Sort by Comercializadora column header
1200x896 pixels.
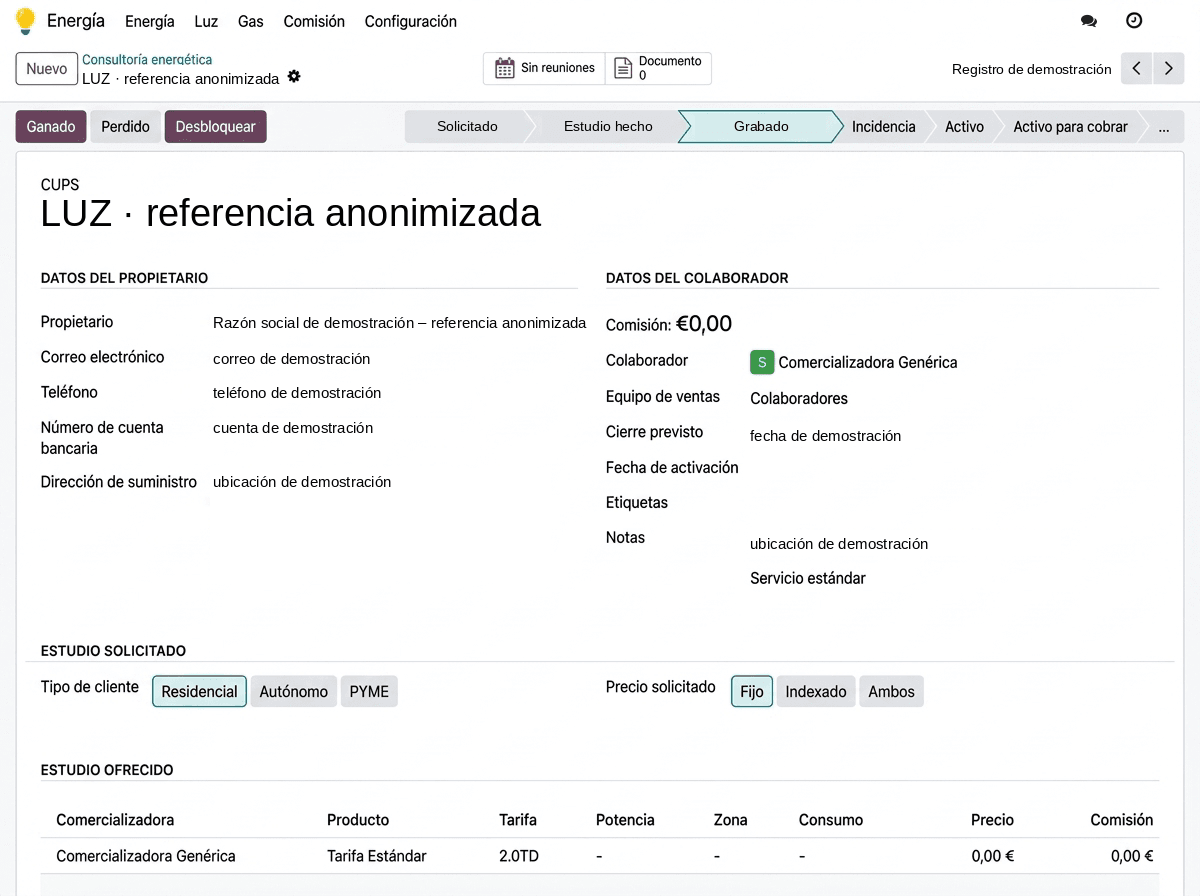115,820
